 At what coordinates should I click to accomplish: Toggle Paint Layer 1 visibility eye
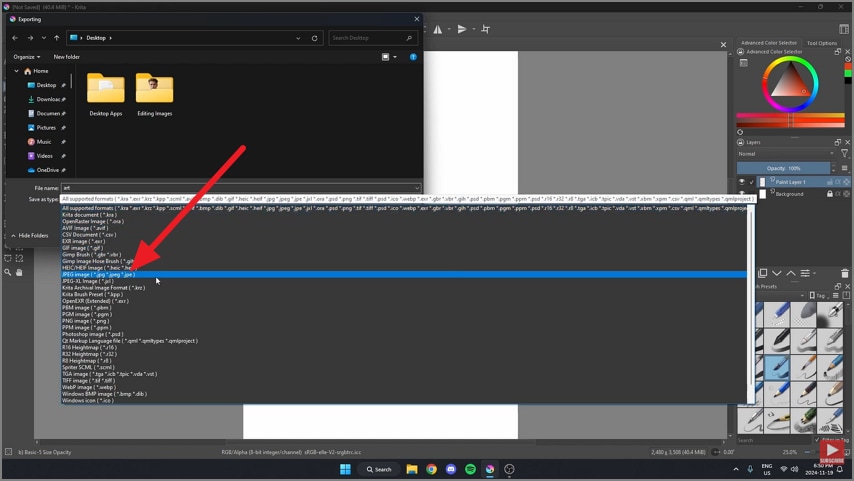coord(741,182)
